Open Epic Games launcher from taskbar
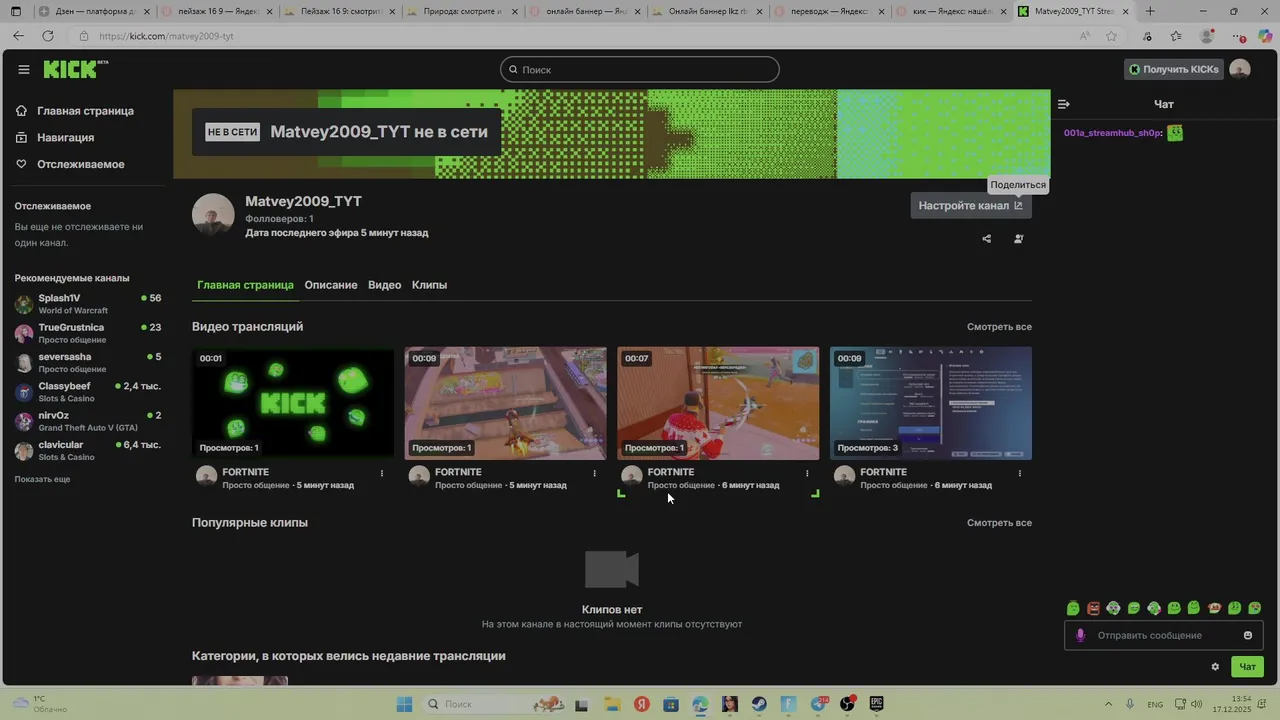1280x720 pixels. (877, 704)
